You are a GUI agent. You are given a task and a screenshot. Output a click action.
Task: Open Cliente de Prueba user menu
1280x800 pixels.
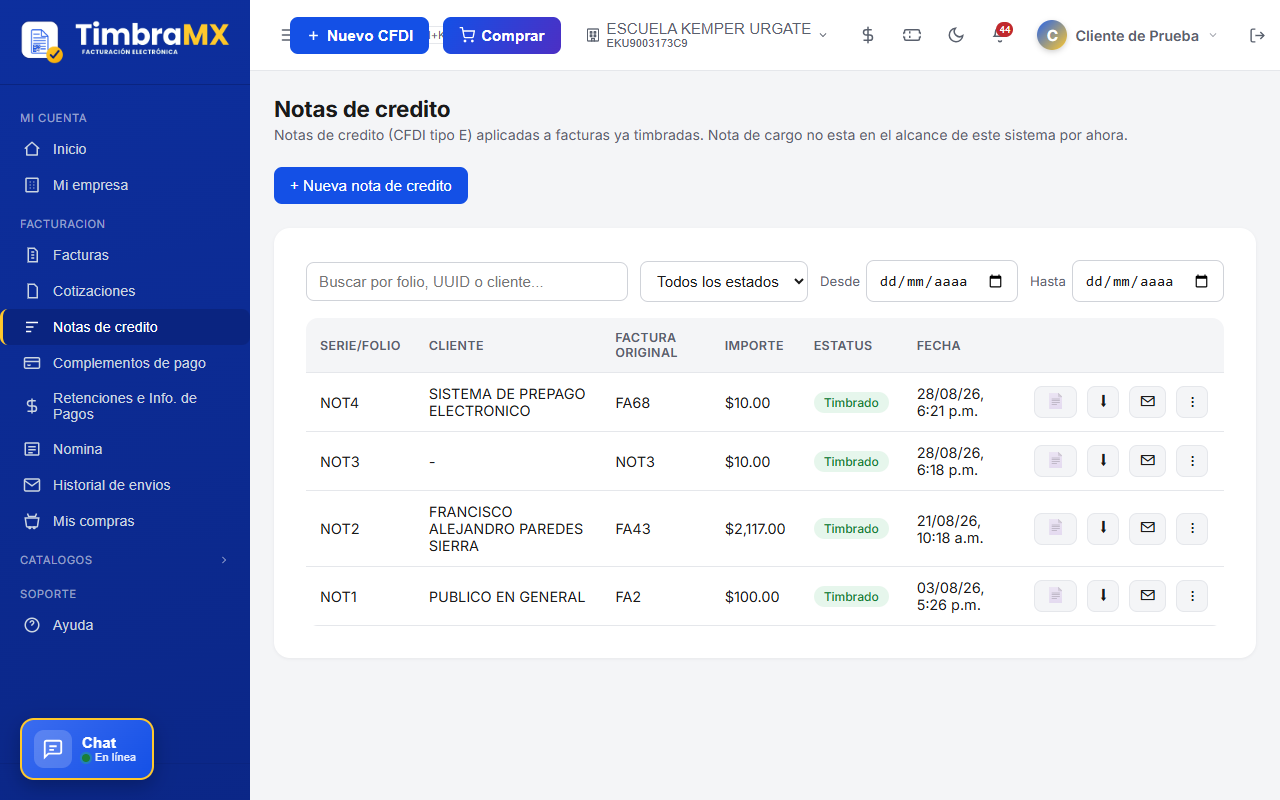point(1128,35)
